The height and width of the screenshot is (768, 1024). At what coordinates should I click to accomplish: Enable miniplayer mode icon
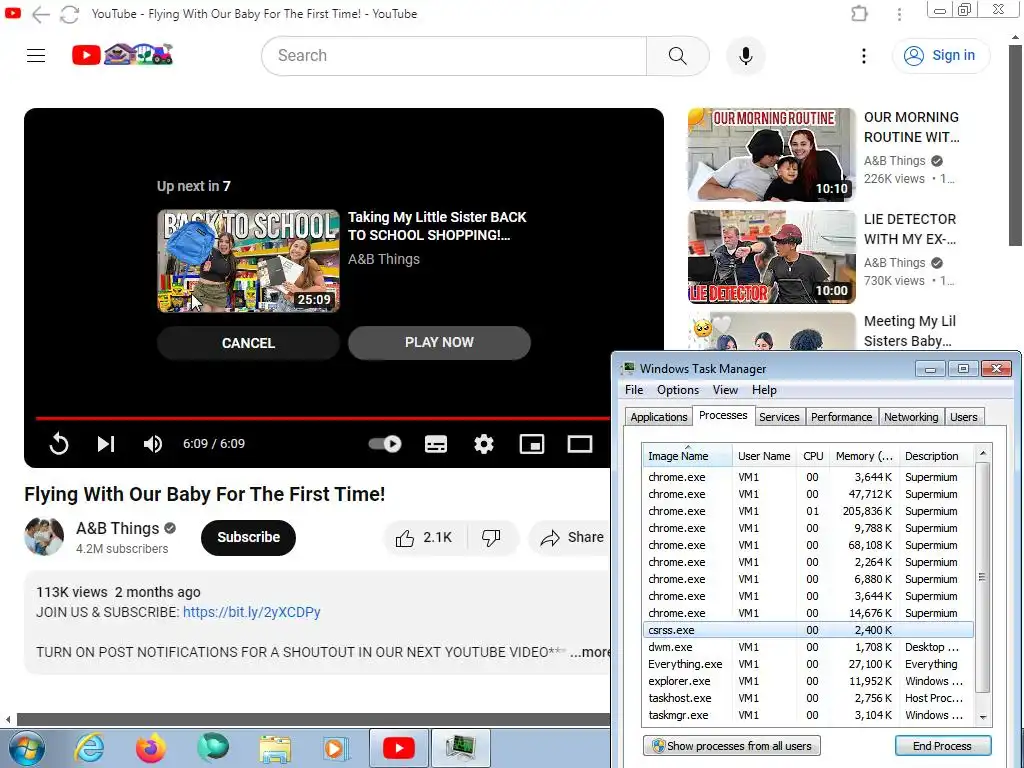[x=532, y=444]
